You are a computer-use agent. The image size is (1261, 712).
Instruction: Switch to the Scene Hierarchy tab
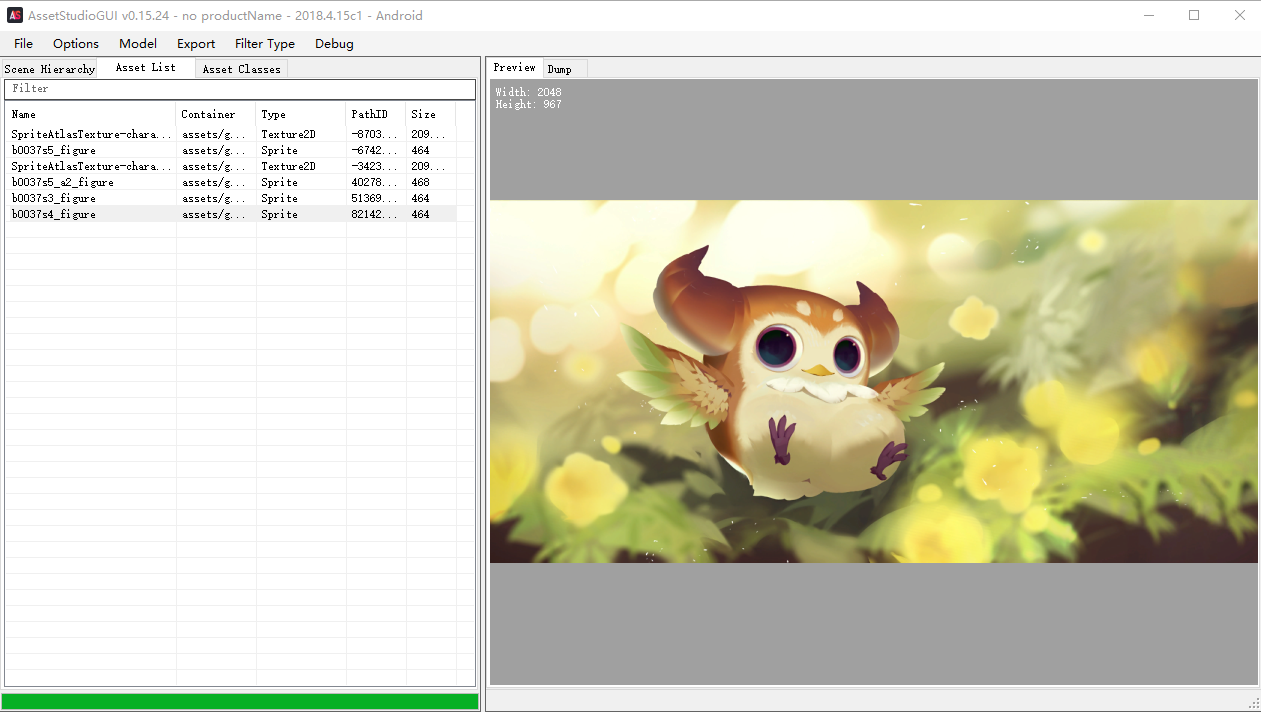pos(50,69)
